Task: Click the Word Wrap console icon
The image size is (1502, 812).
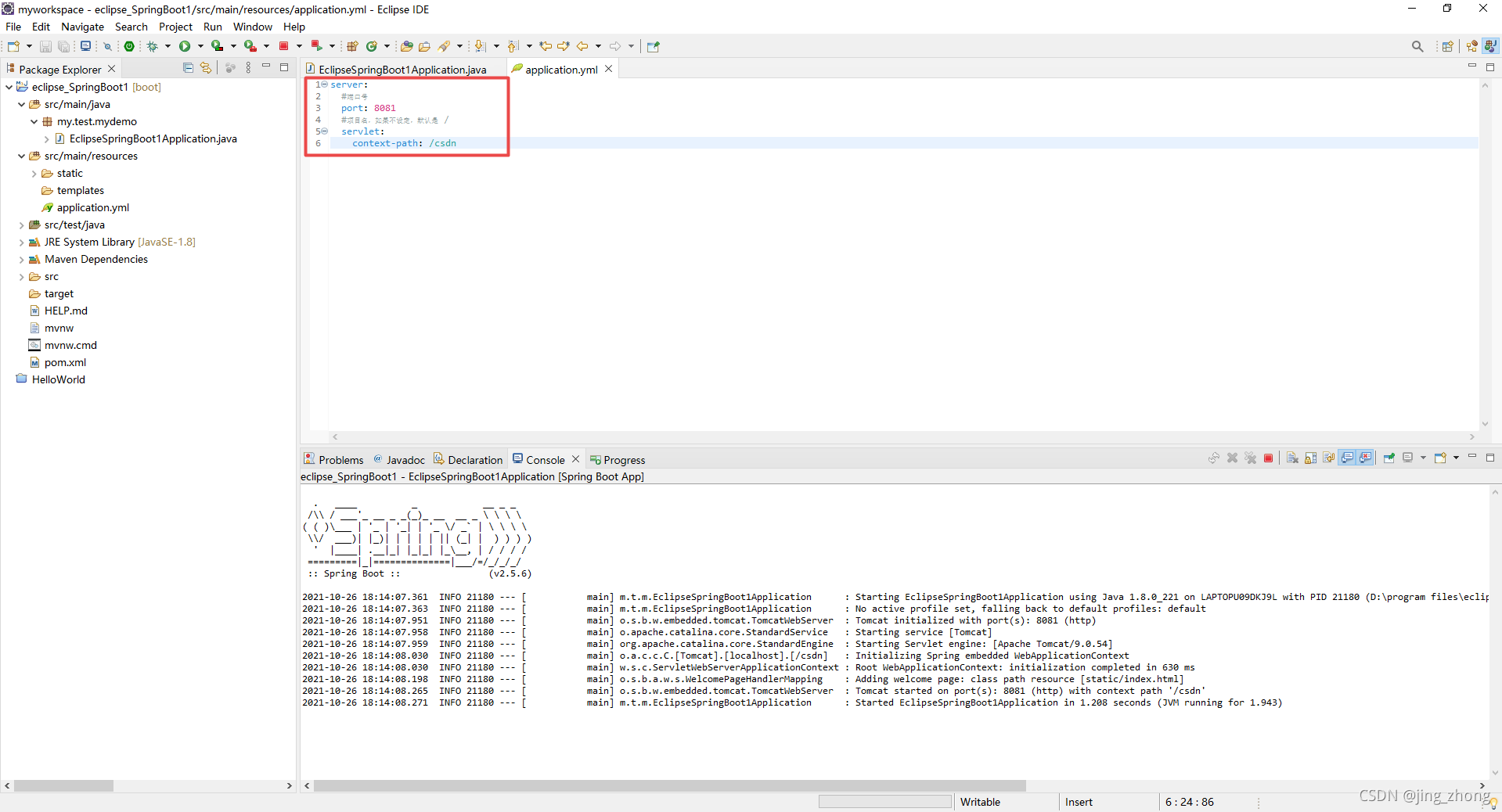Action: tap(1328, 458)
